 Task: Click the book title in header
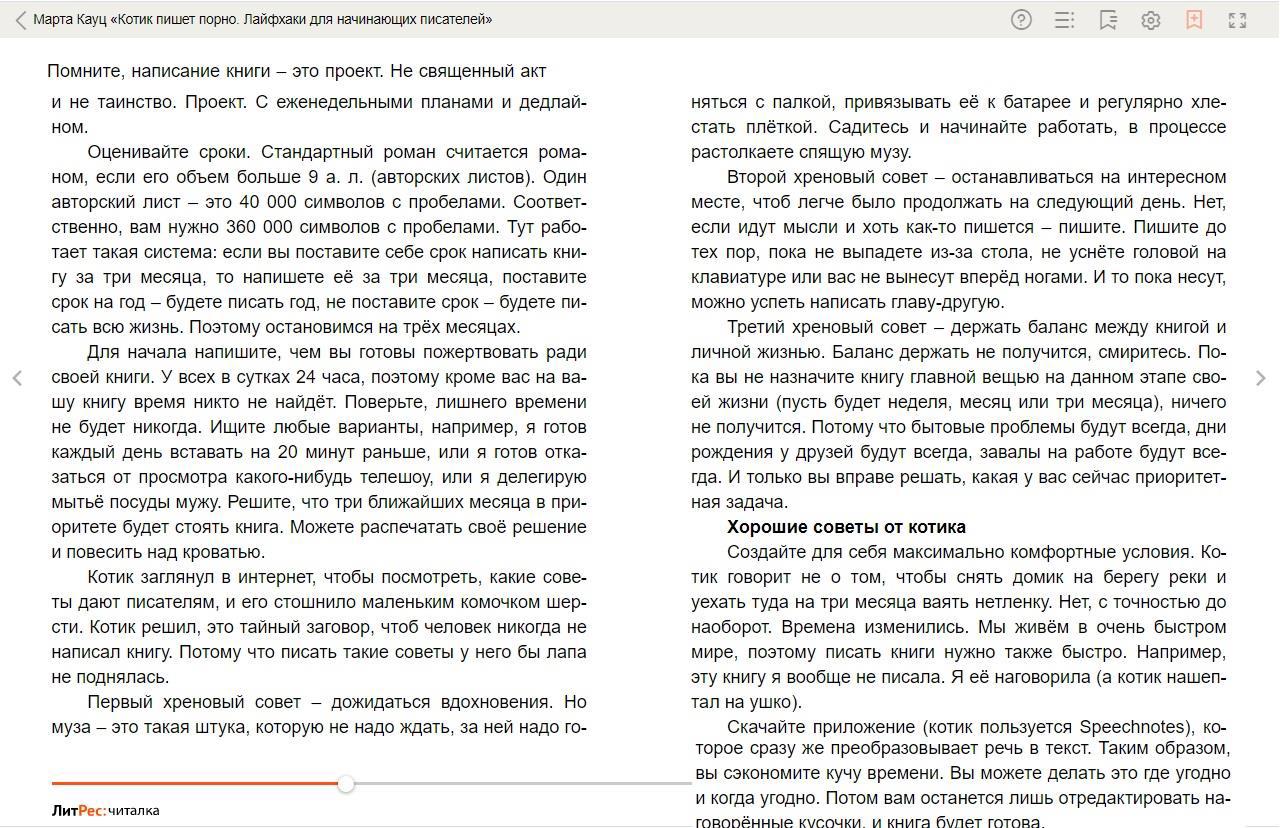[x=262, y=20]
